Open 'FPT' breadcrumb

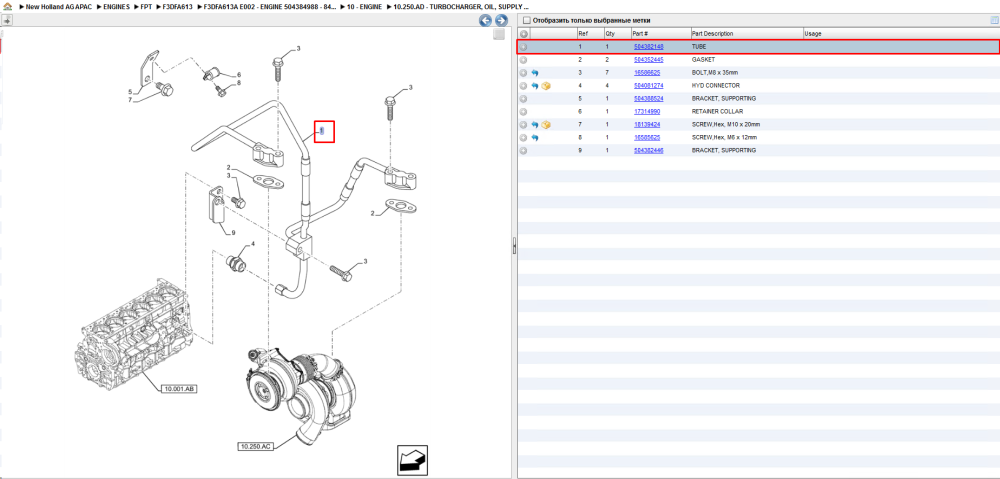(147, 6)
